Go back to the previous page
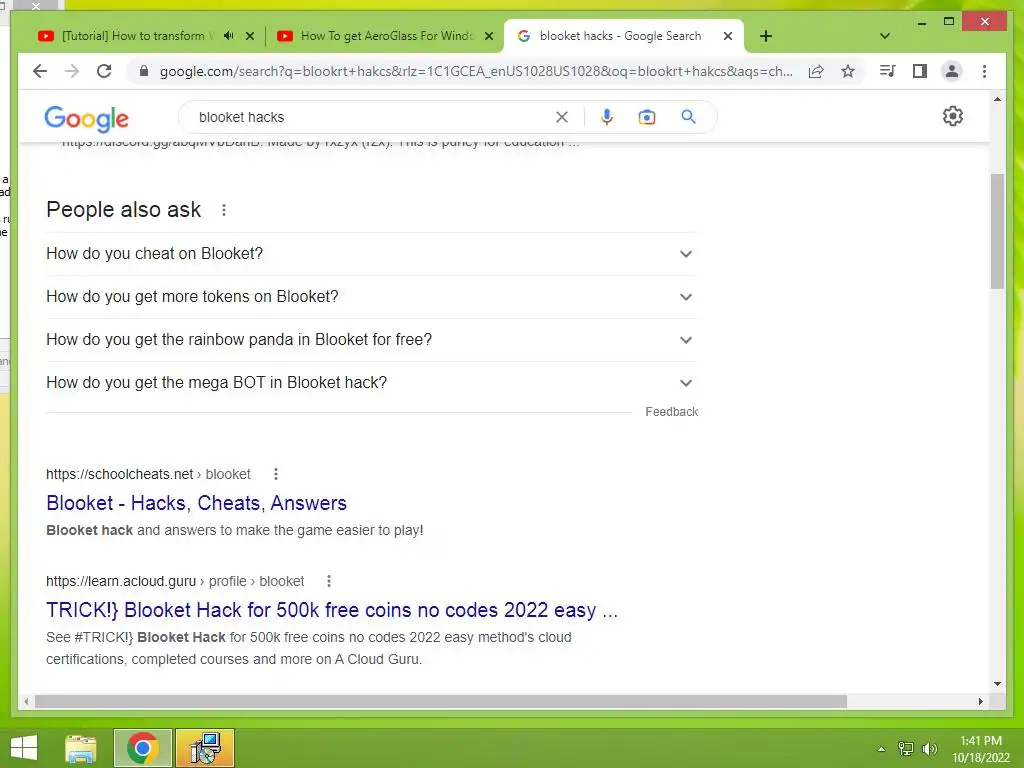Image resolution: width=1024 pixels, height=768 pixels. 40,71
